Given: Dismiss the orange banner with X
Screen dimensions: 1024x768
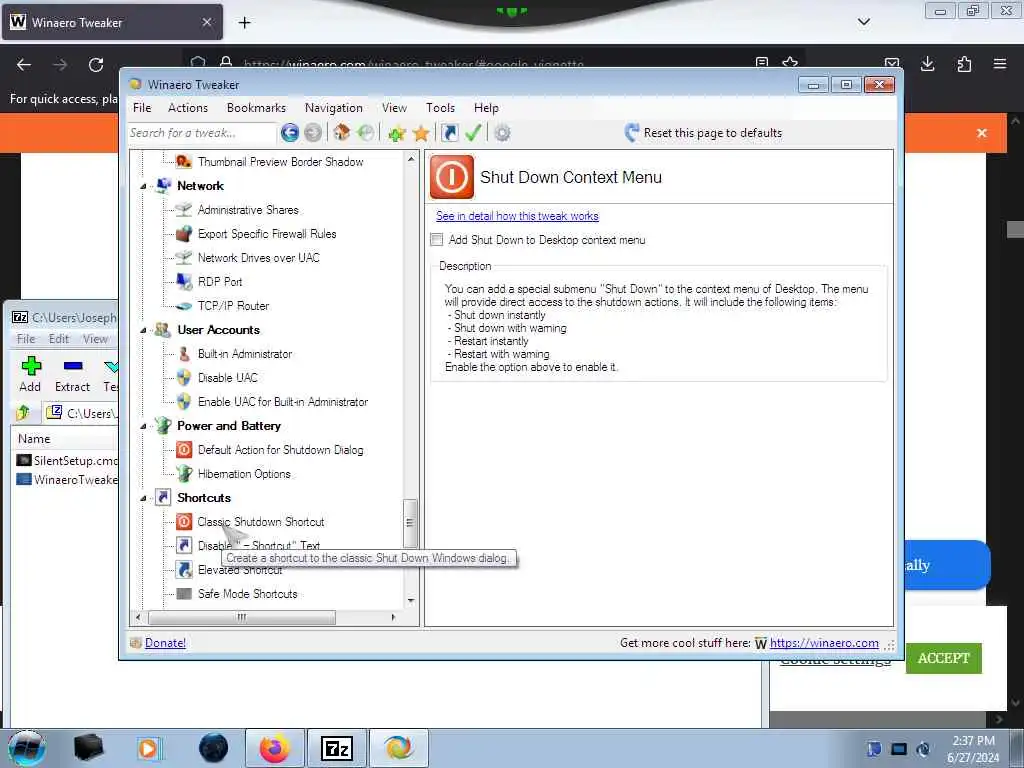Looking at the screenshot, I should click(982, 133).
